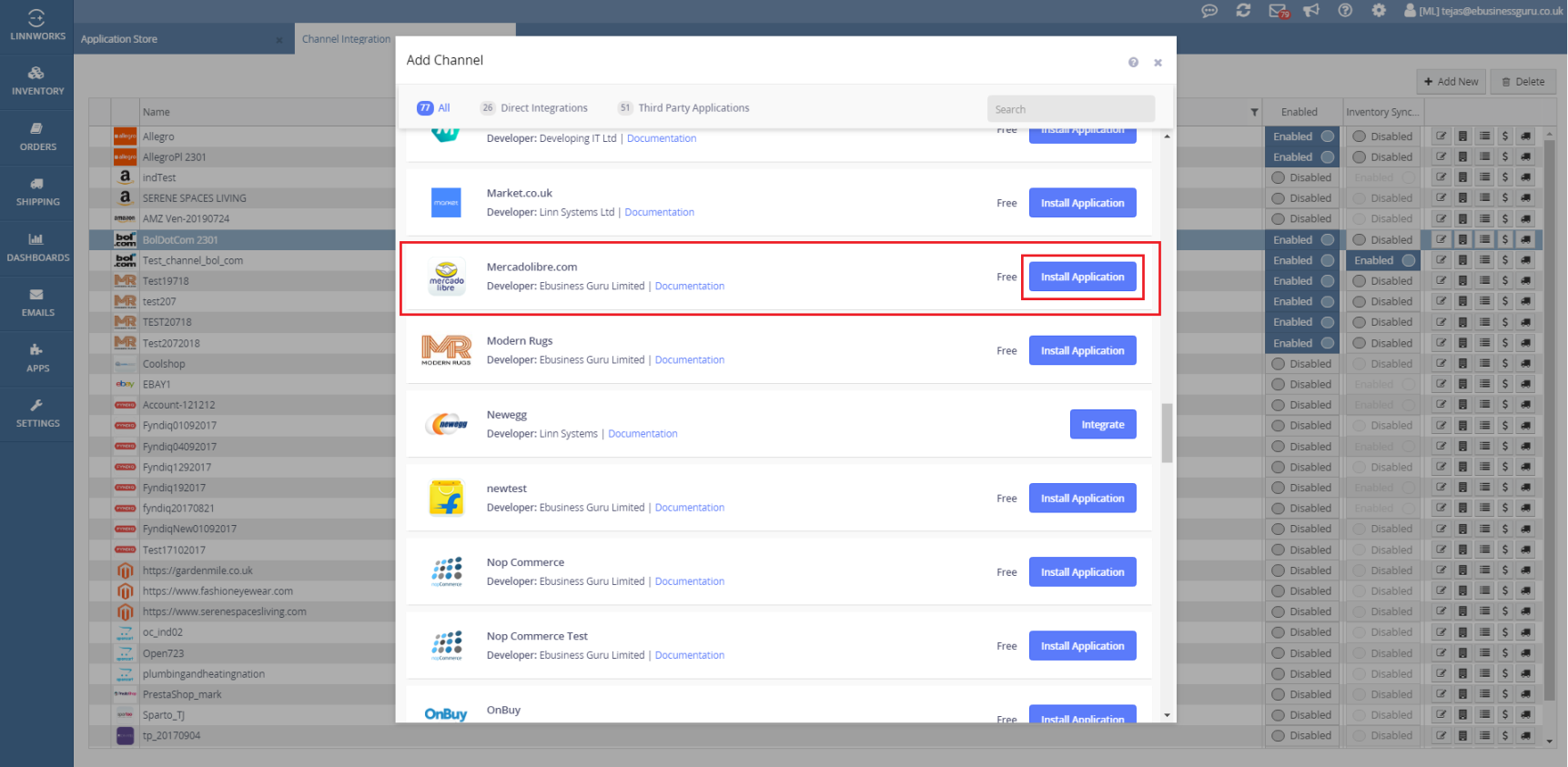Image resolution: width=1568 pixels, height=767 pixels.
Task: Switch to Direct Integrations tab
Action: click(x=534, y=107)
